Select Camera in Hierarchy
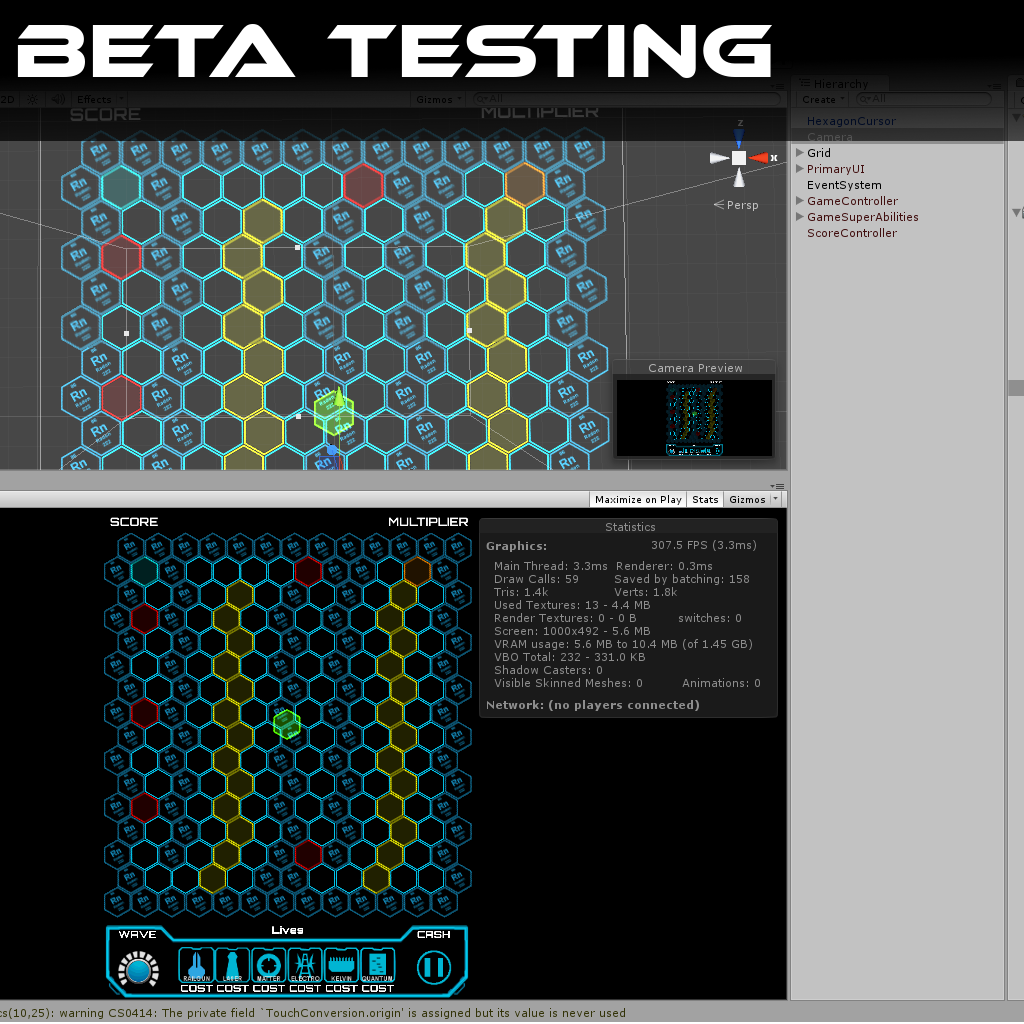 (829, 136)
